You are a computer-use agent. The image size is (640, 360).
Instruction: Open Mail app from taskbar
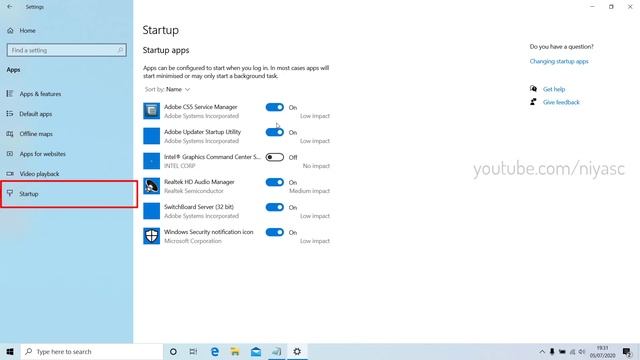coord(256,351)
